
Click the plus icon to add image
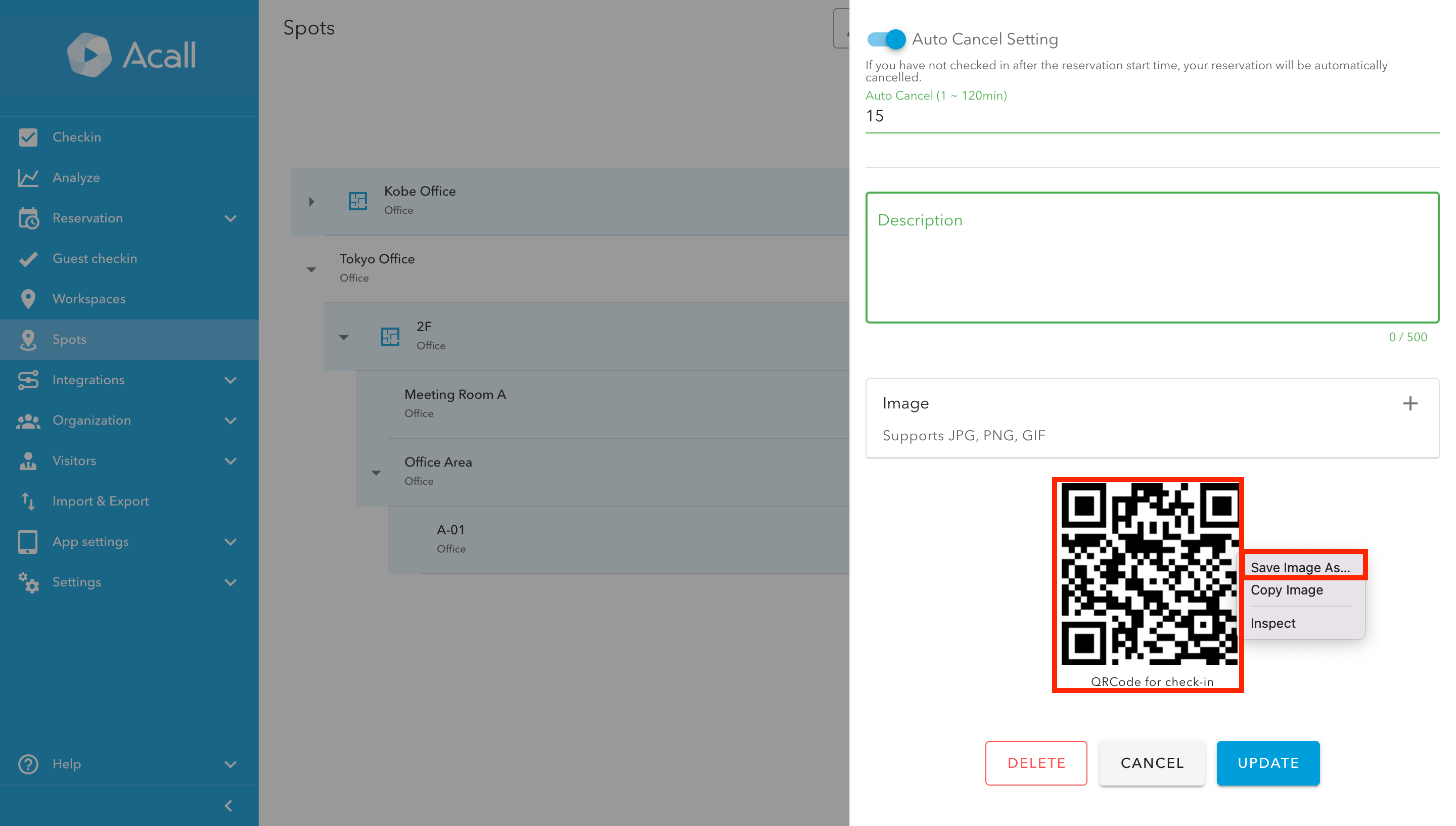tap(1409, 403)
